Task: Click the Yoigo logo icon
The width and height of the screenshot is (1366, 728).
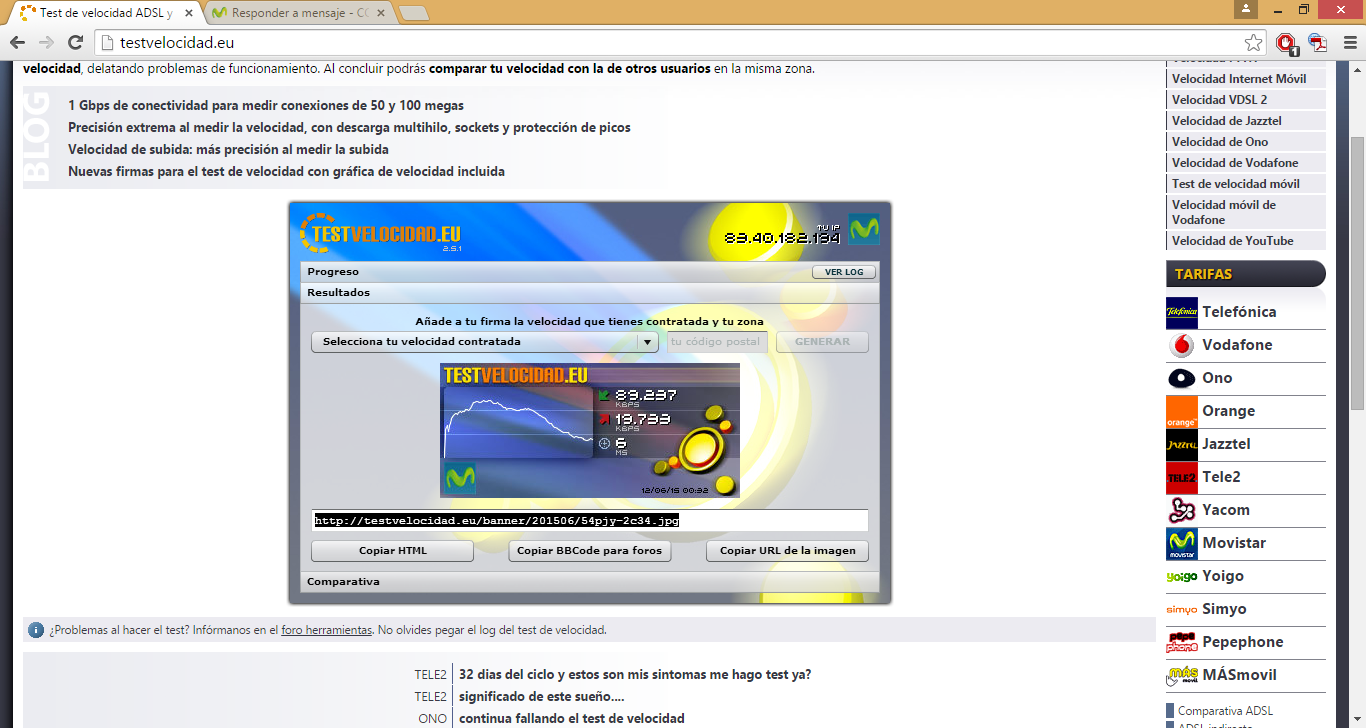Action: pos(1182,577)
